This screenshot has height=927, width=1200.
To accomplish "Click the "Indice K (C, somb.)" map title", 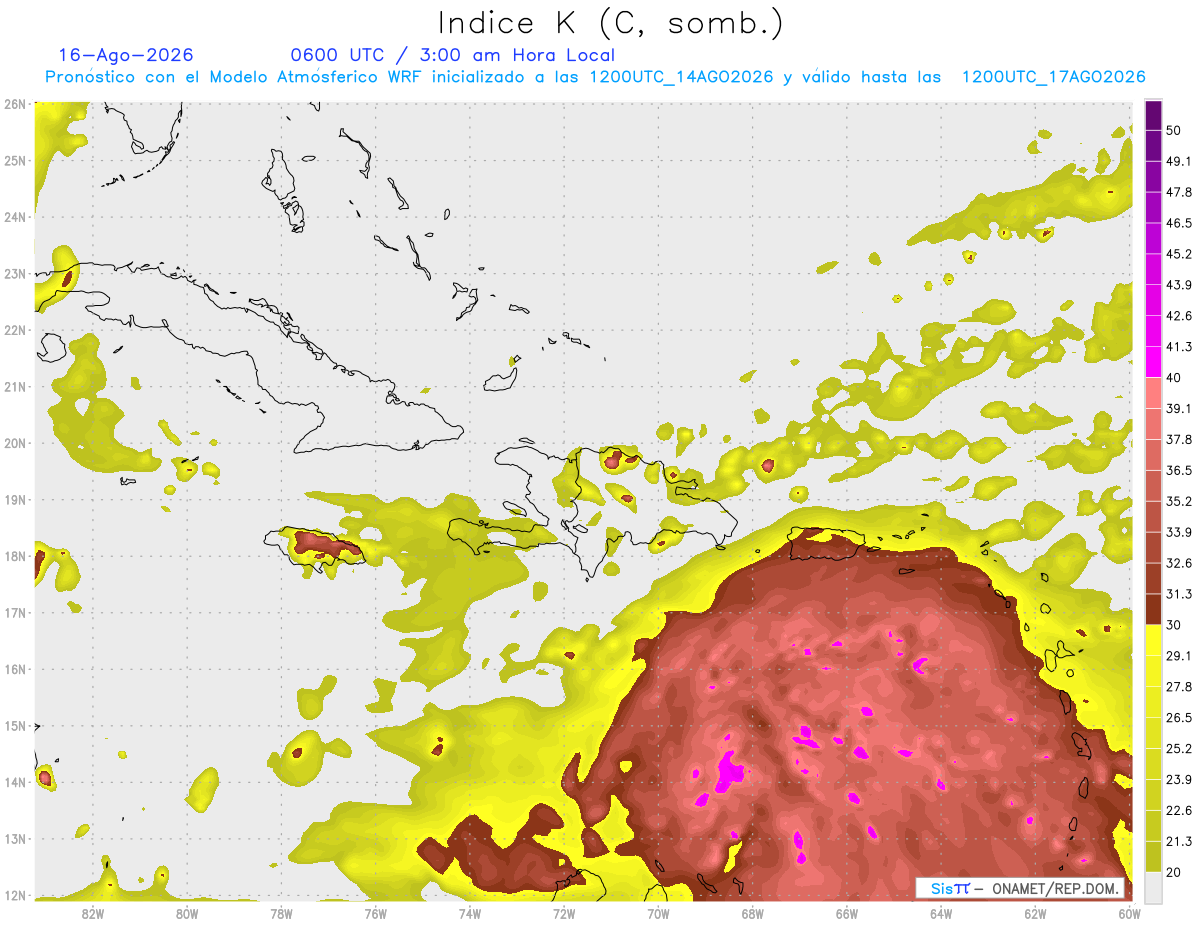I will click(x=611, y=23).
